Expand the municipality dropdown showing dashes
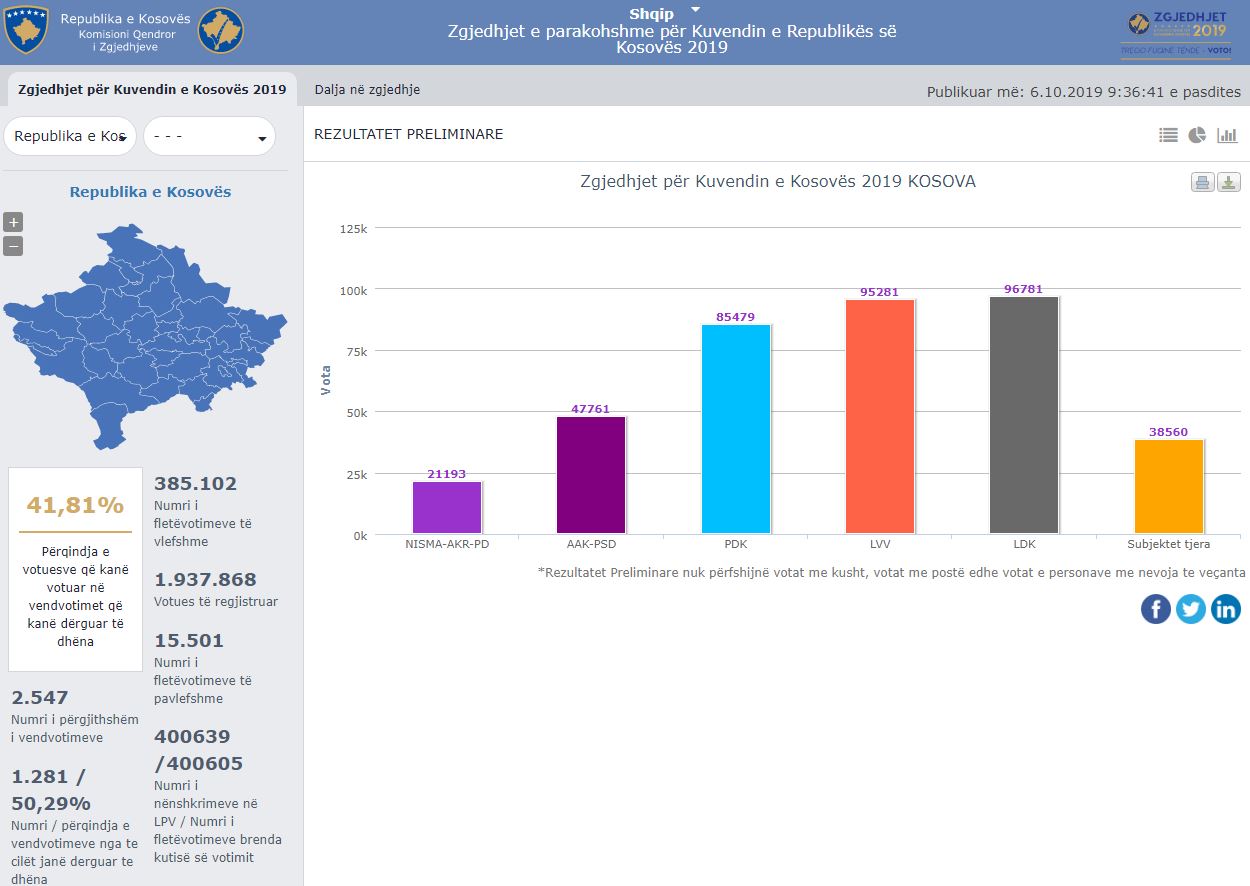1250x886 pixels. coord(209,136)
